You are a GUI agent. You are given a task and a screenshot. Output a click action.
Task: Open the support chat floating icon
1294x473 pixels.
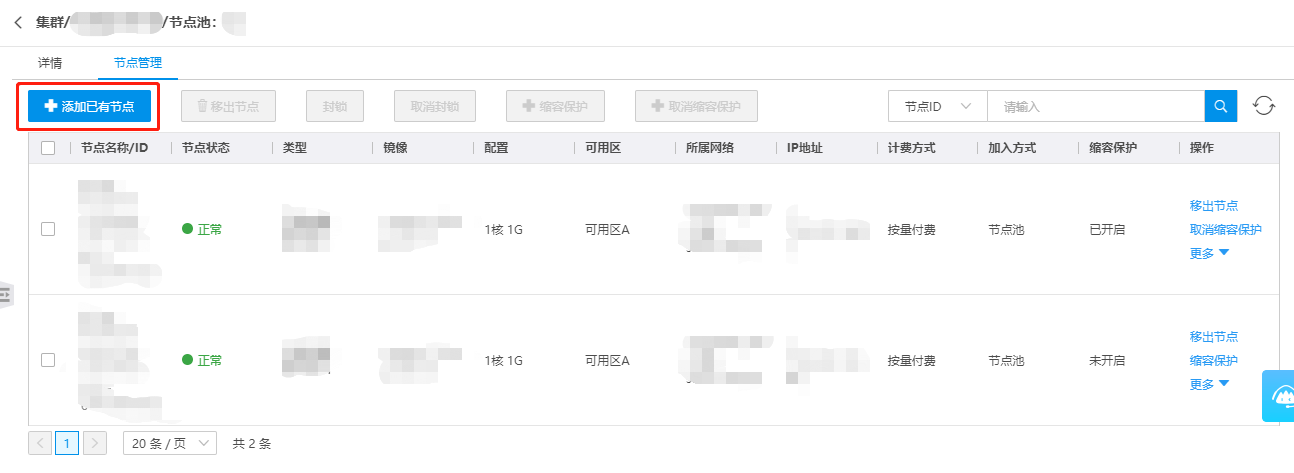coord(1279,397)
